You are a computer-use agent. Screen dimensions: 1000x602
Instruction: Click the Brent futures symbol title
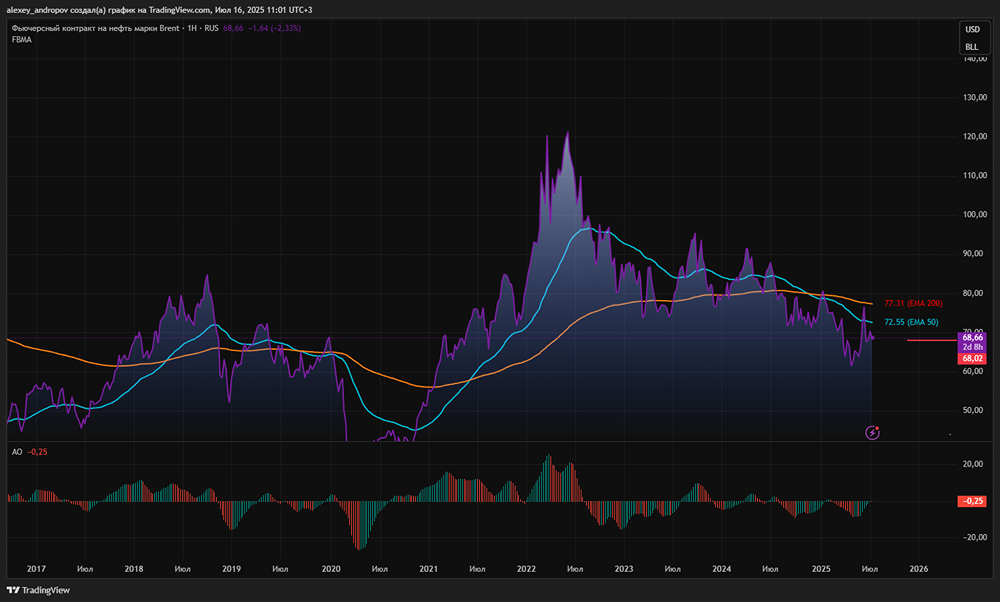pyautogui.click(x=95, y=28)
